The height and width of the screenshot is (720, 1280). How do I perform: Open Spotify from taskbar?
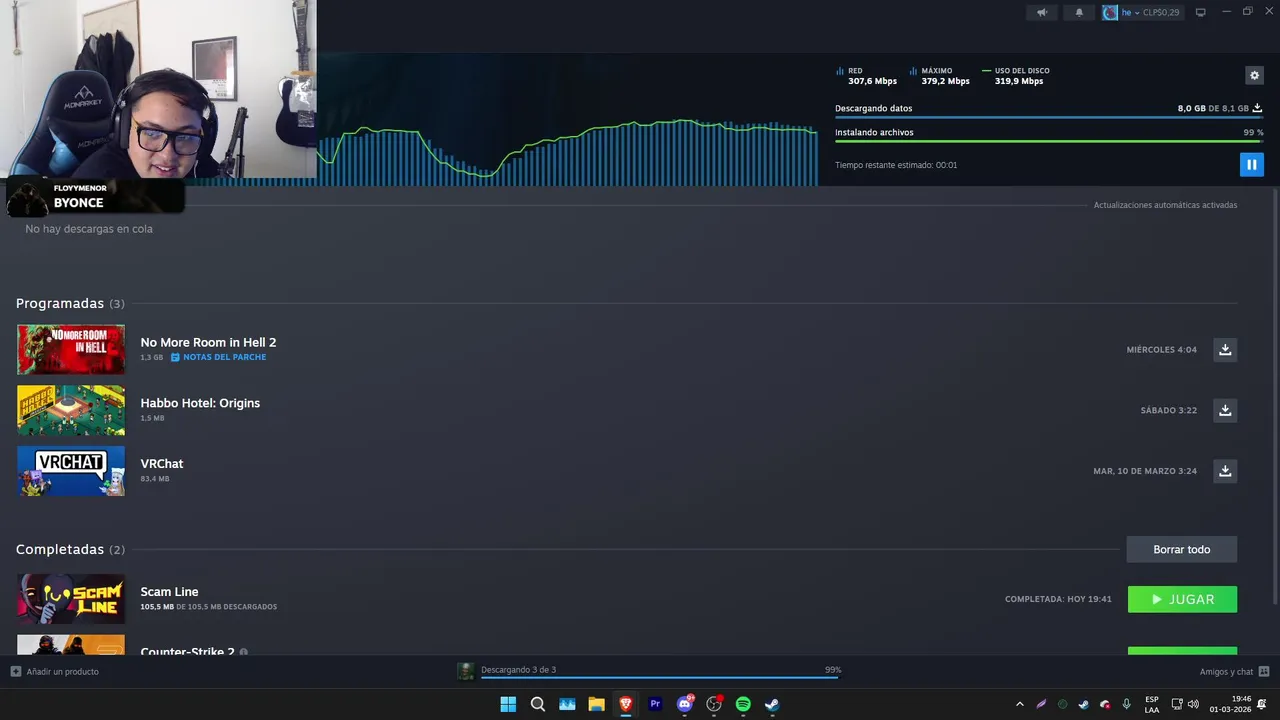(743, 704)
